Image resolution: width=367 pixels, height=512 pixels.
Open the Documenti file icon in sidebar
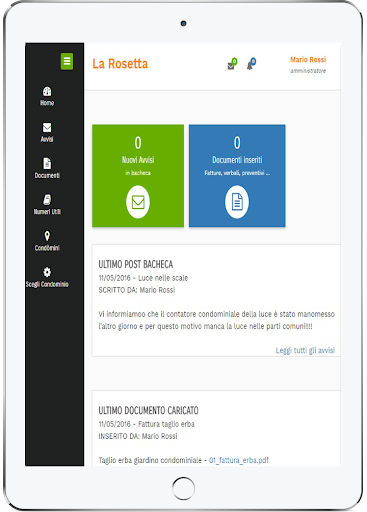point(47,163)
